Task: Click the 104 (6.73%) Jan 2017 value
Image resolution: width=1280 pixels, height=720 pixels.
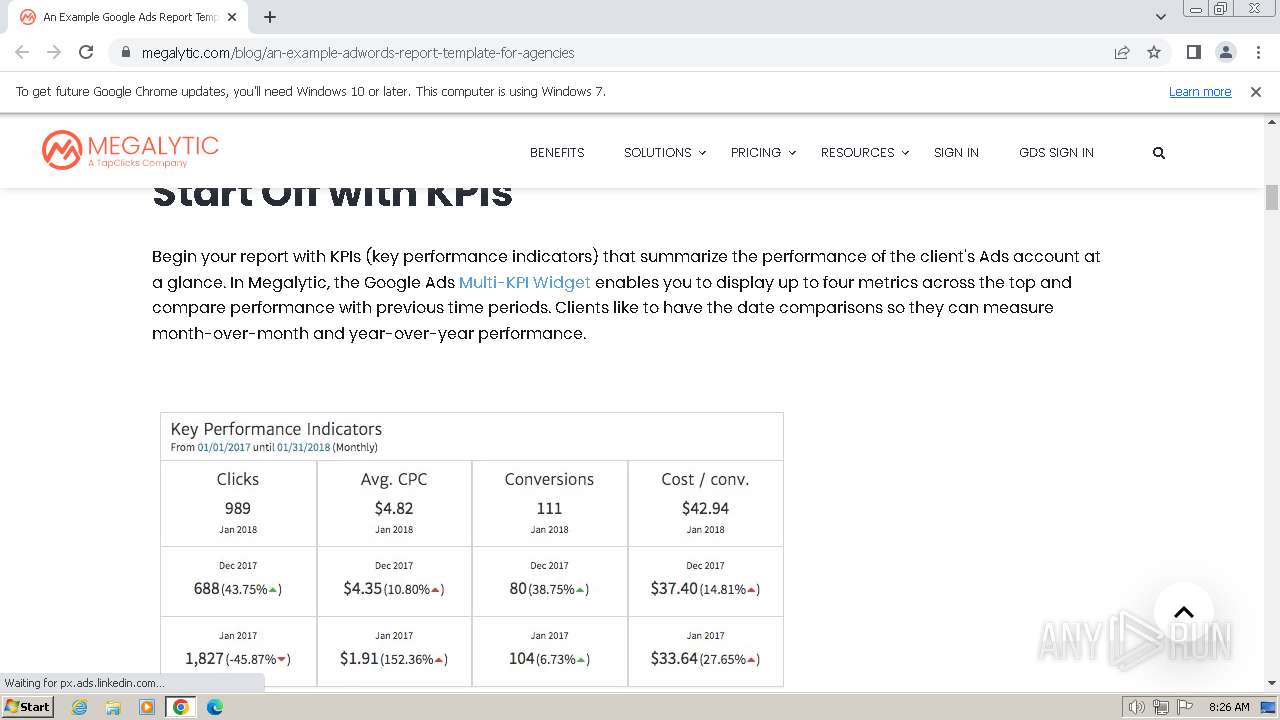Action: pyautogui.click(x=549, y=659)
